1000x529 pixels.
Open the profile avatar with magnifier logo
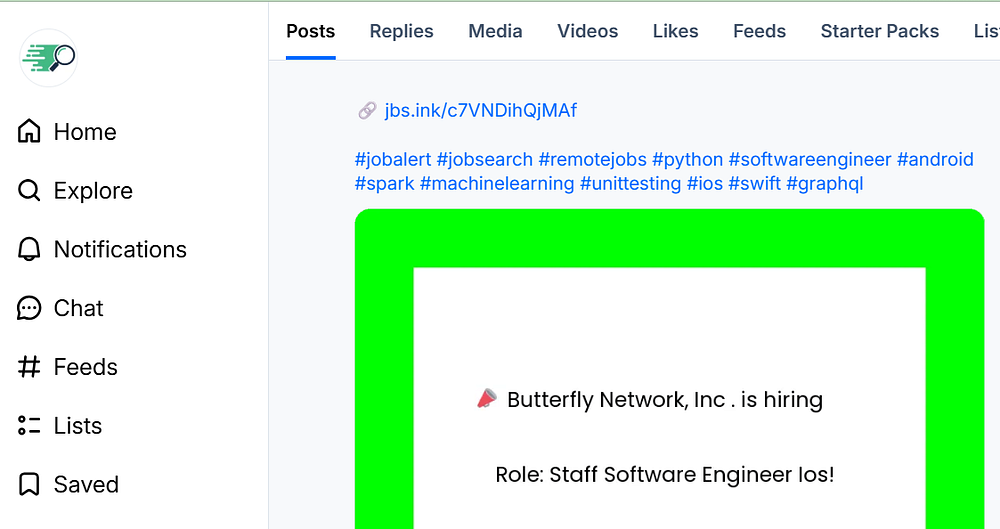(x=48, y=57)
